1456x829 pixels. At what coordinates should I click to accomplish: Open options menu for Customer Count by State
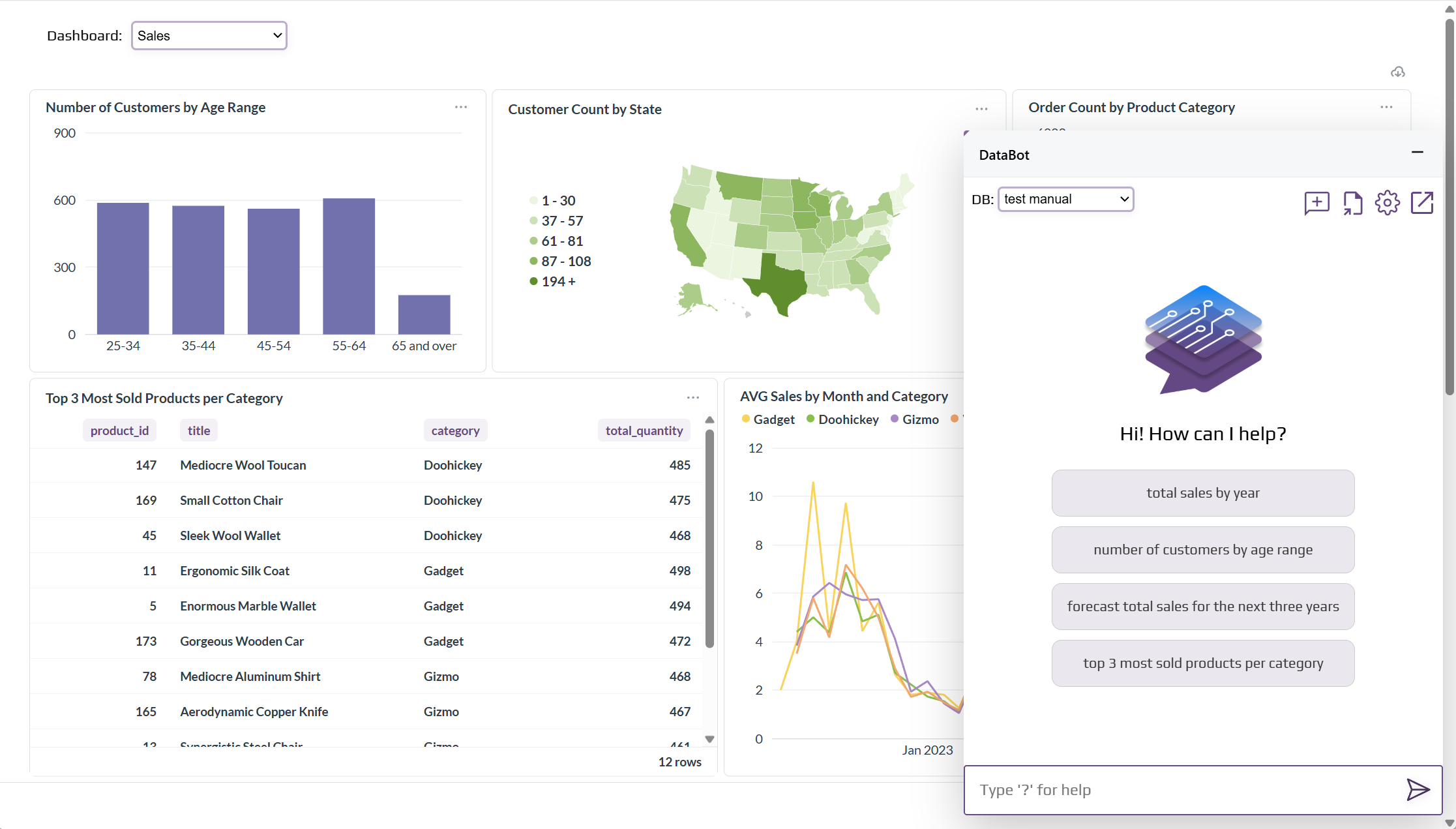click(x=981, y=109)
